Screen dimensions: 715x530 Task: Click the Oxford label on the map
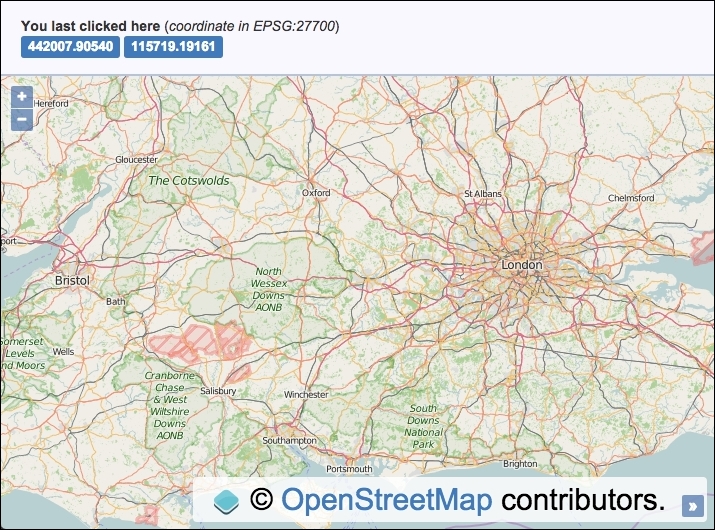click(x=316, y=193)
